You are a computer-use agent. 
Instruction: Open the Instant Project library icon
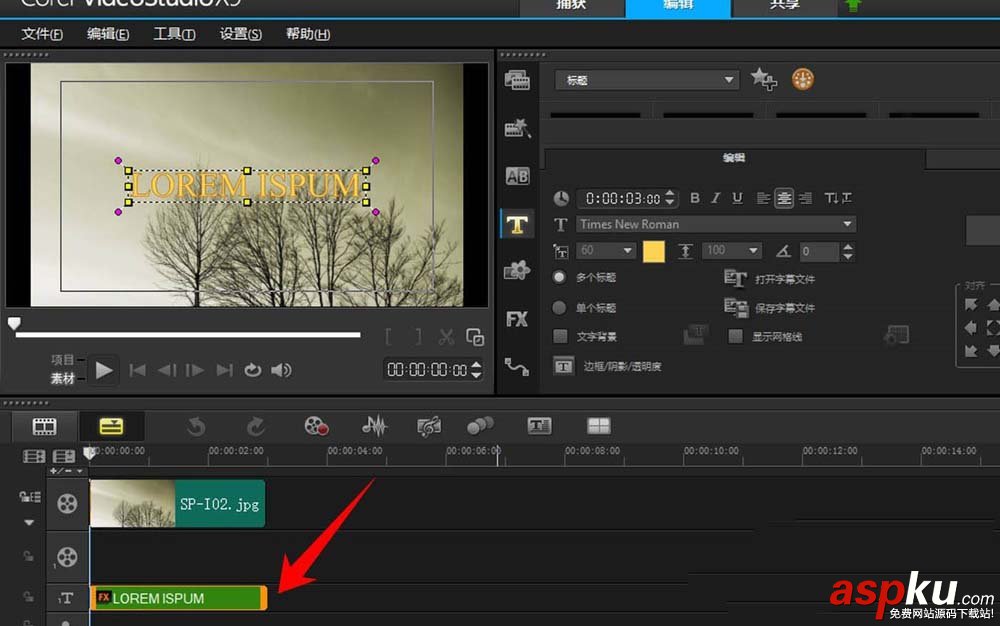(x=517, y=128)
